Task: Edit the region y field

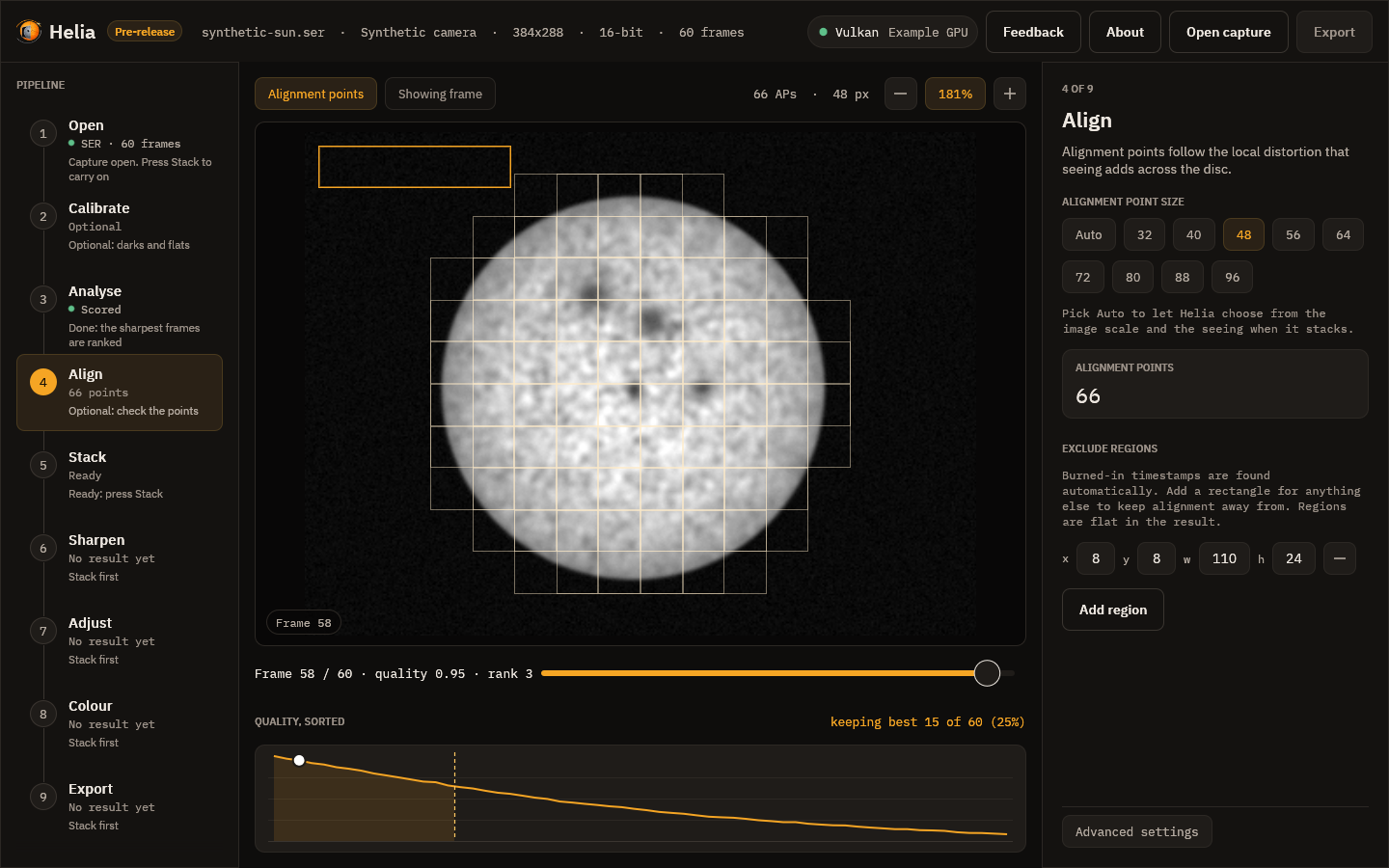Action: click(x=1157, y=558)
